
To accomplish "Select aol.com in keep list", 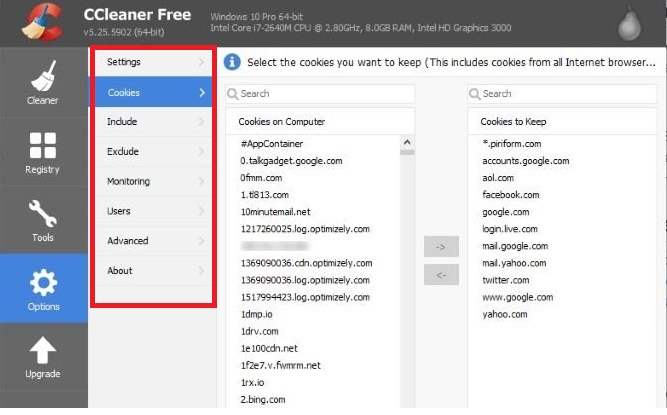I will pos(498,178).
